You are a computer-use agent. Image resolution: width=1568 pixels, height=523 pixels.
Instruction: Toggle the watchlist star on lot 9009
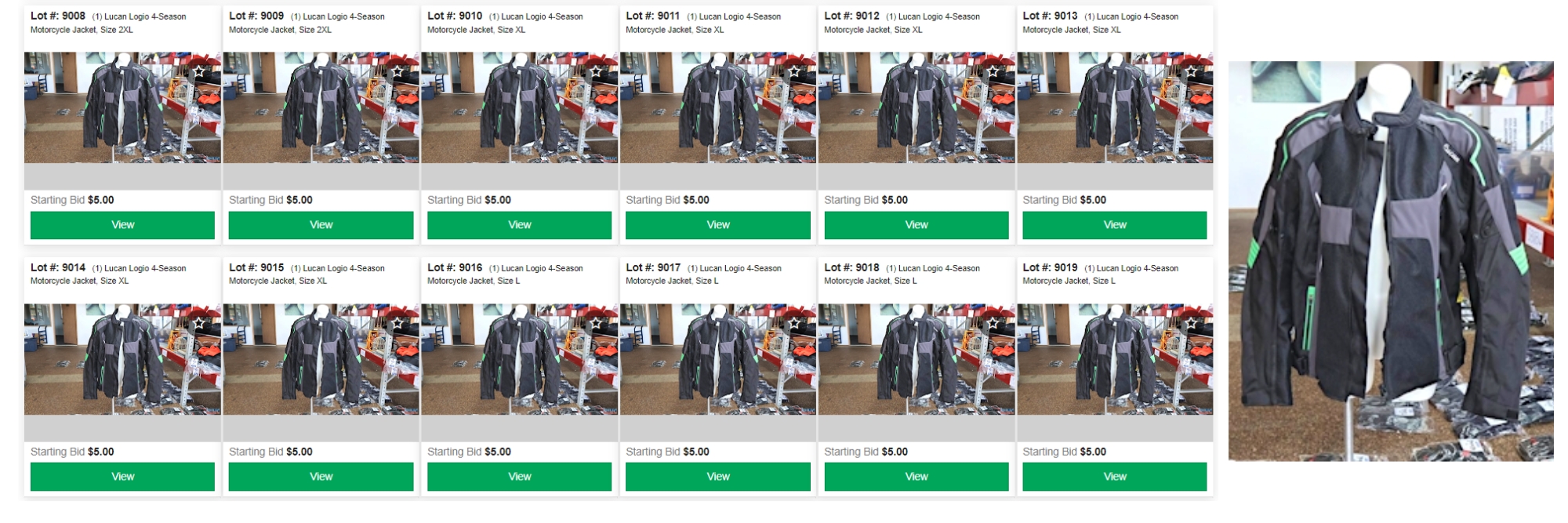pyautogui.click(x=397, y=71)
